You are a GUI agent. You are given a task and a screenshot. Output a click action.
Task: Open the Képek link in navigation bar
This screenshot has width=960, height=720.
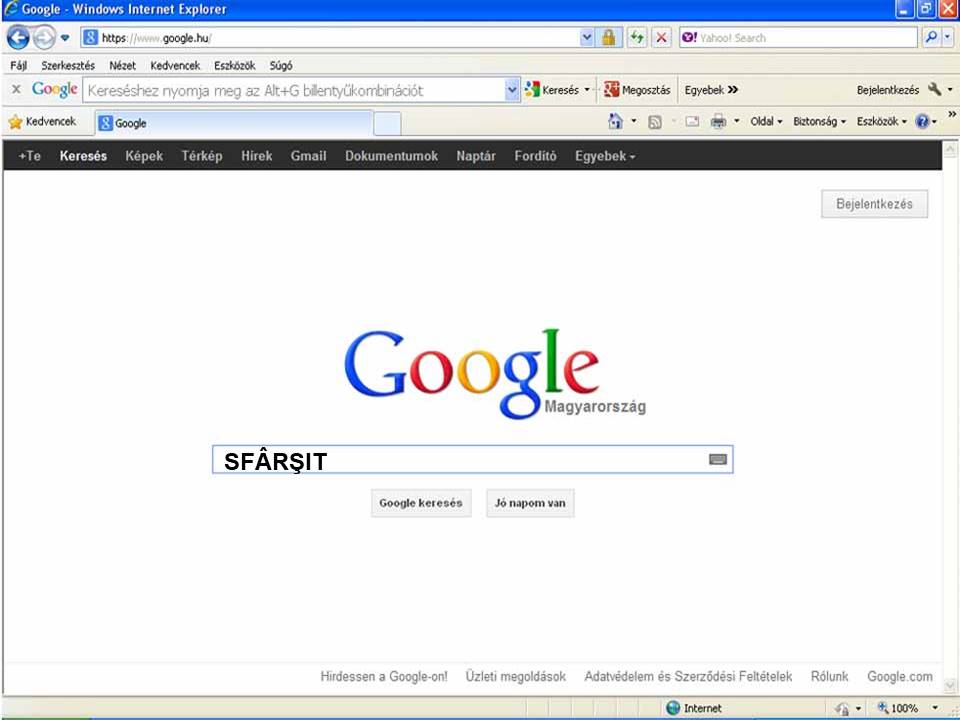[x=144, y=156]
